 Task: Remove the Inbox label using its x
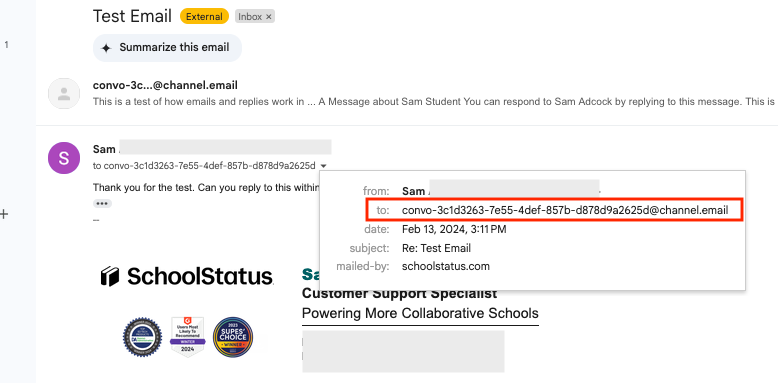[268, 17]
